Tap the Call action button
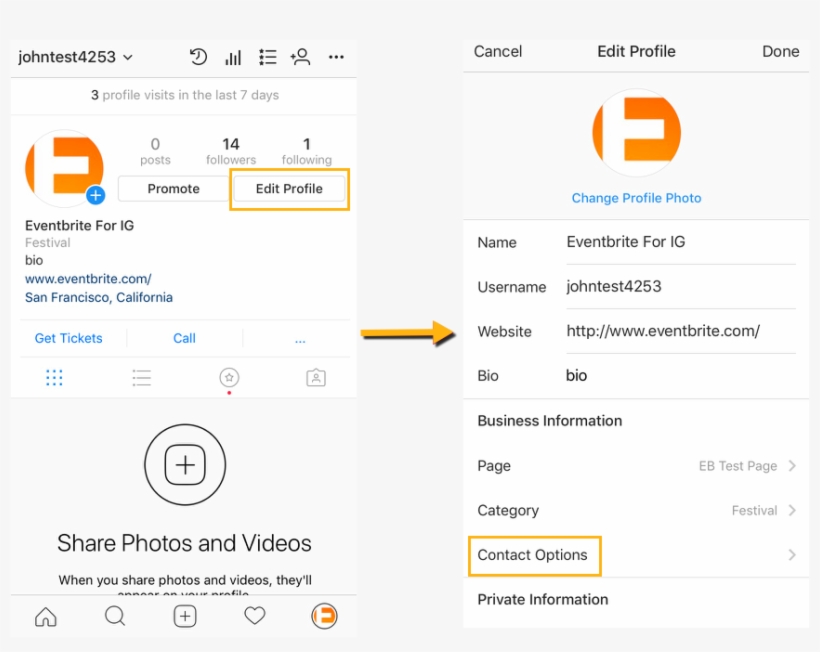 pos(184,338)
